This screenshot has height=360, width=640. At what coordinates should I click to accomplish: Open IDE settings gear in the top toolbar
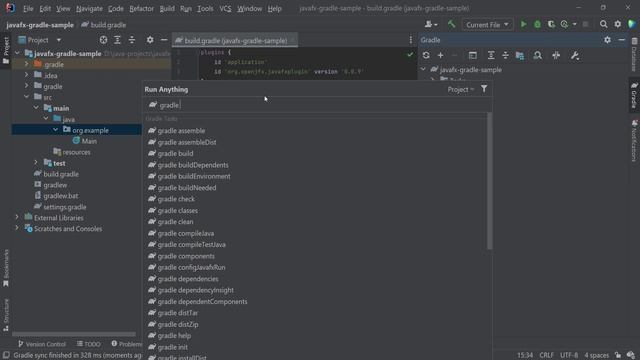pos(618,24)
